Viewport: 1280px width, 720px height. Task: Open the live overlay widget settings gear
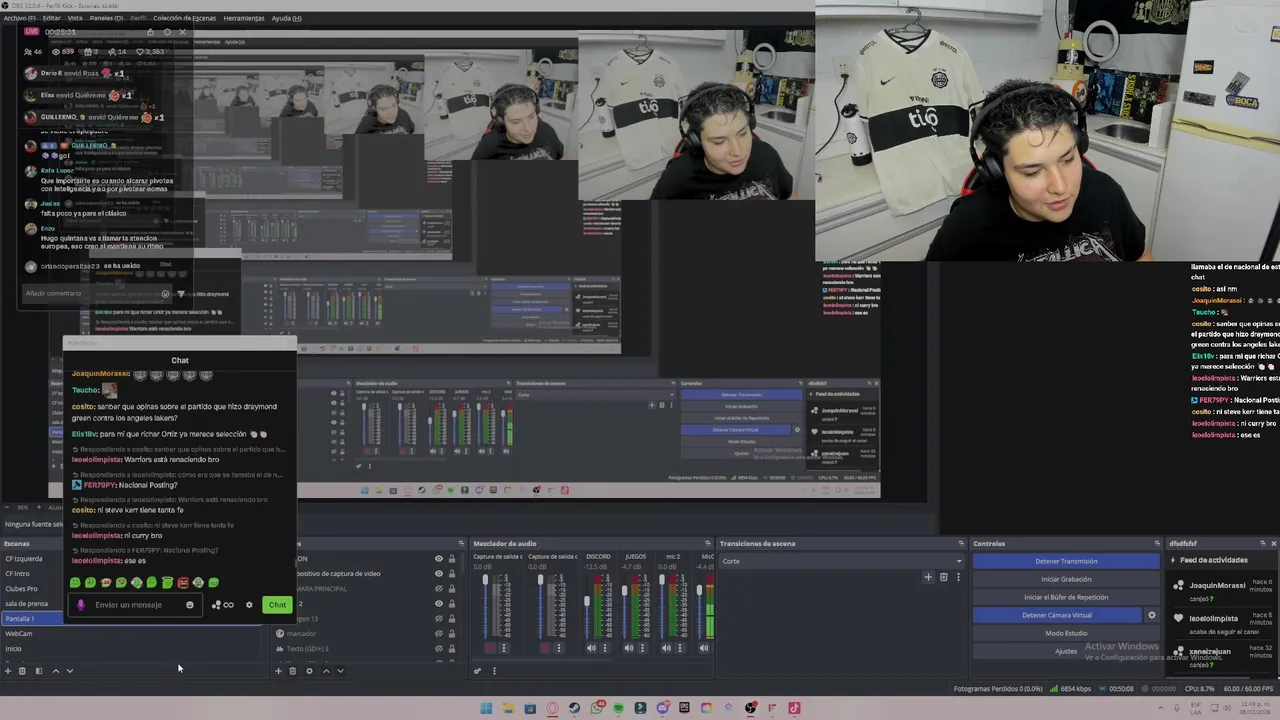[x=167, y=32]
